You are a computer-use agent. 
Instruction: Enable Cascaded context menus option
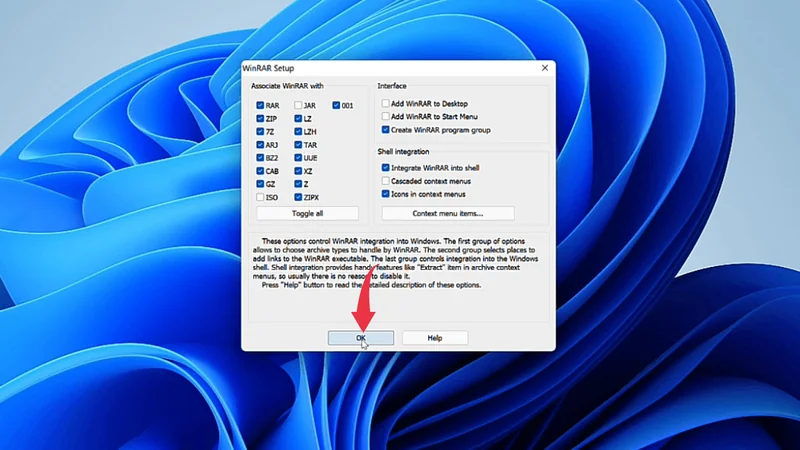pos(386,181)
